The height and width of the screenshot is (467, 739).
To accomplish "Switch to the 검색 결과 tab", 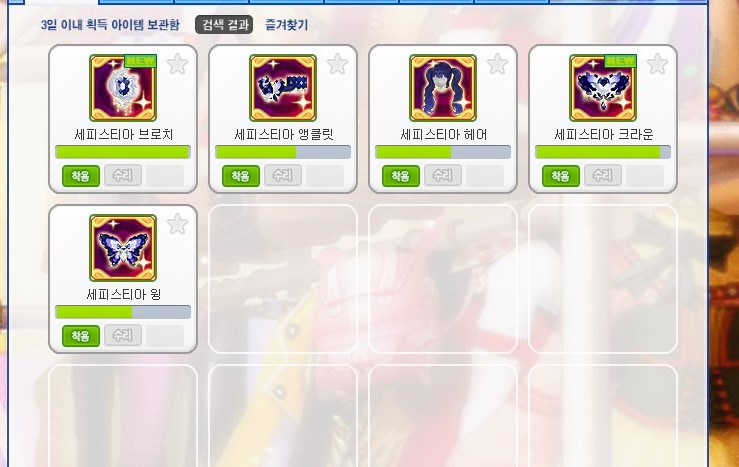I will 224,25.
